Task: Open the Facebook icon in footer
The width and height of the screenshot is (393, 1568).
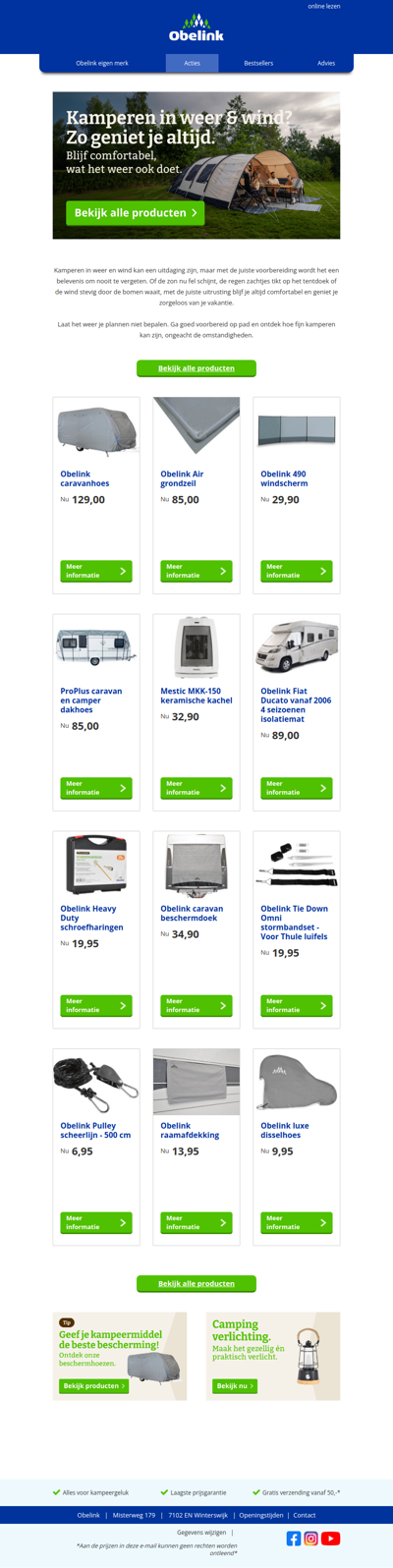Action: click(294, 1539)
